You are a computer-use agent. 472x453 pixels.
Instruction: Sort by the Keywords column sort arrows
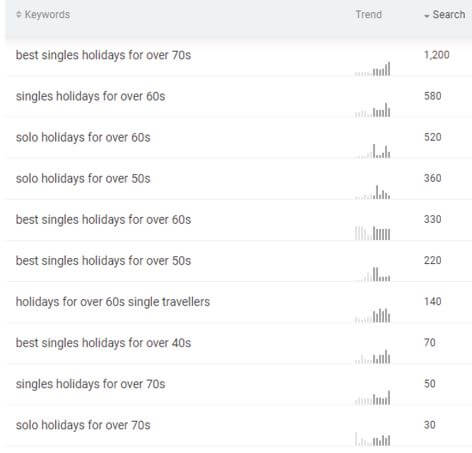click(19, 15)
